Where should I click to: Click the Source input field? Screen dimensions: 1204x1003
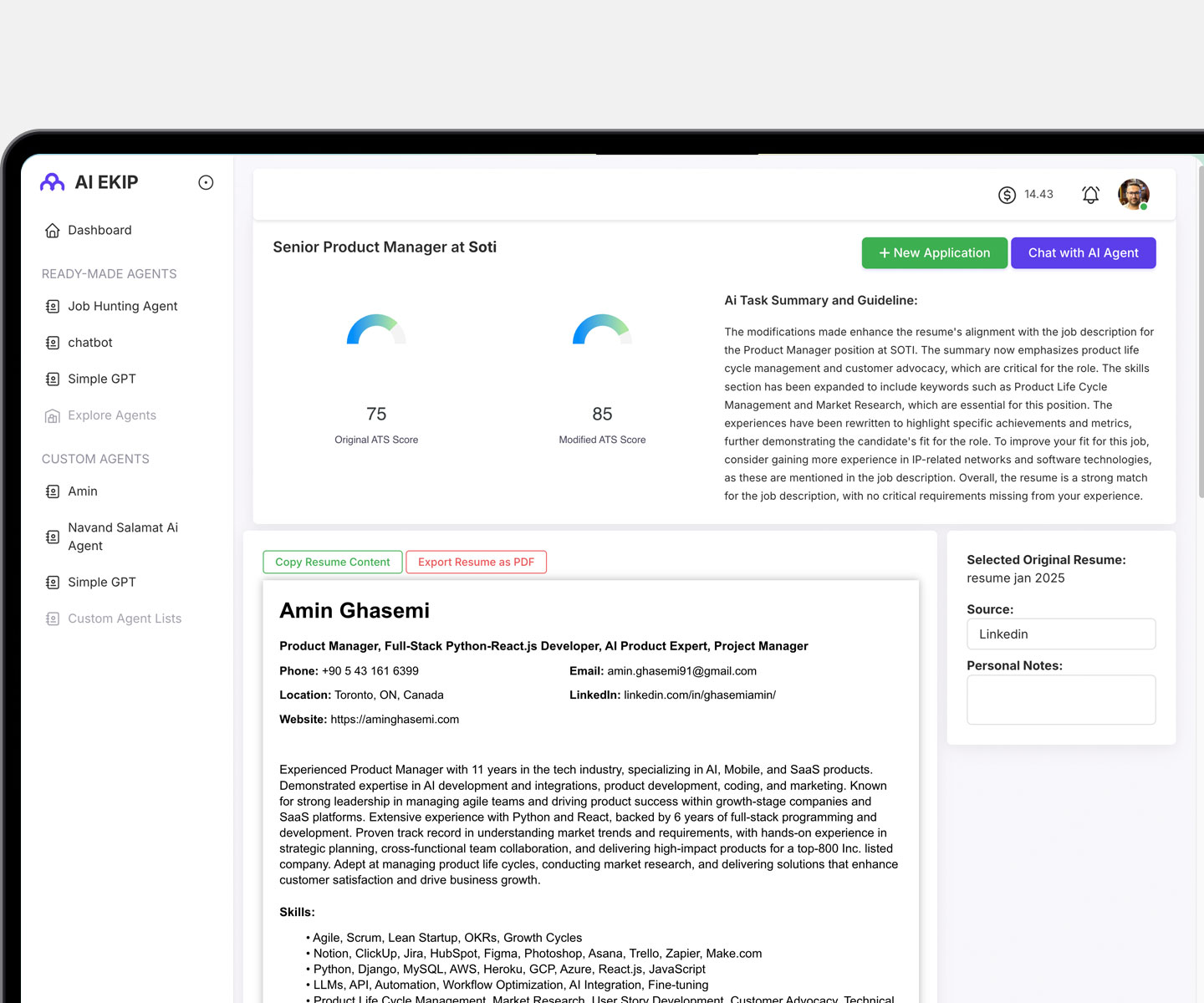click(1061, 634)
